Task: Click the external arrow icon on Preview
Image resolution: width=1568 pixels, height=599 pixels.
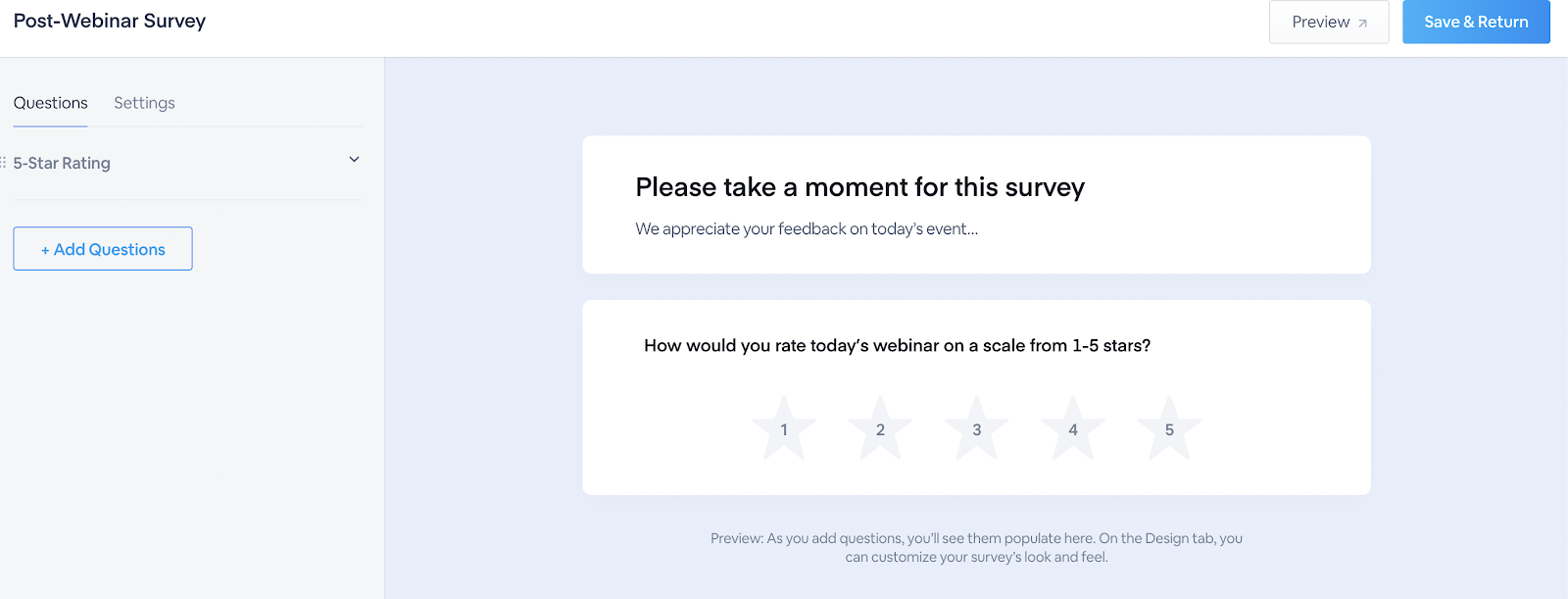Action: click(1362, 23)
